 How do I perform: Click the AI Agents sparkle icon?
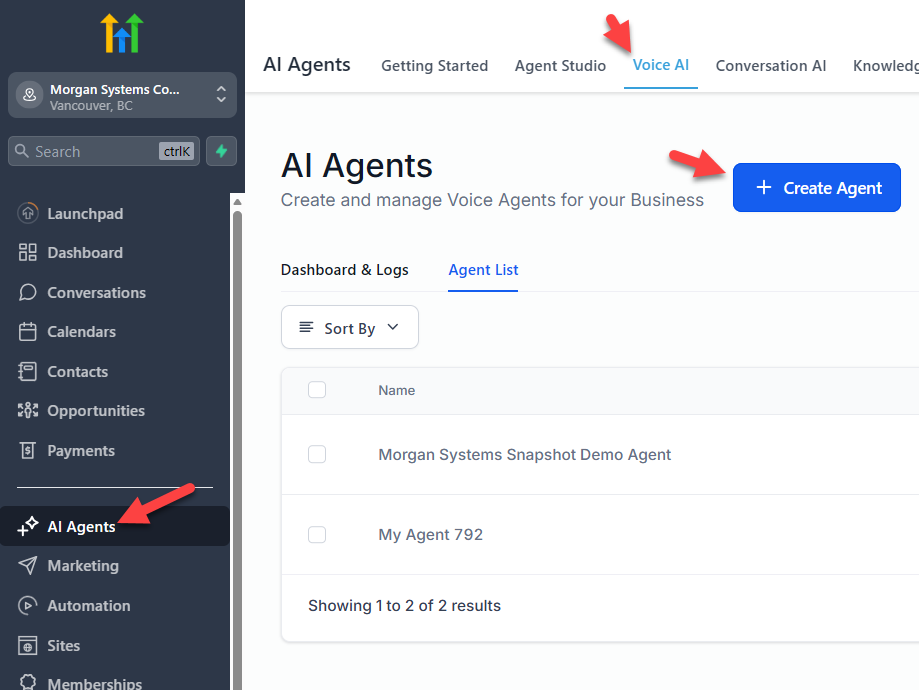pyautogui.click(x=28, y=526)
